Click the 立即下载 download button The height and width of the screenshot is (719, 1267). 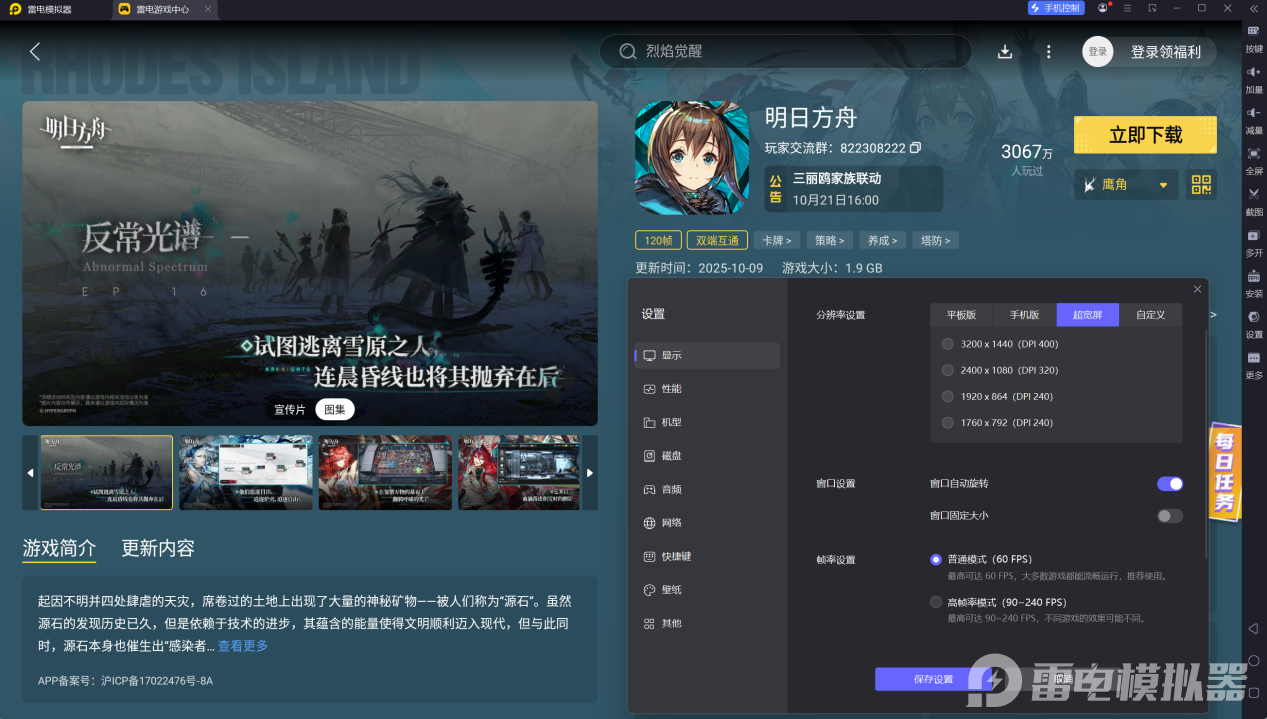[x=1145, y=134]
